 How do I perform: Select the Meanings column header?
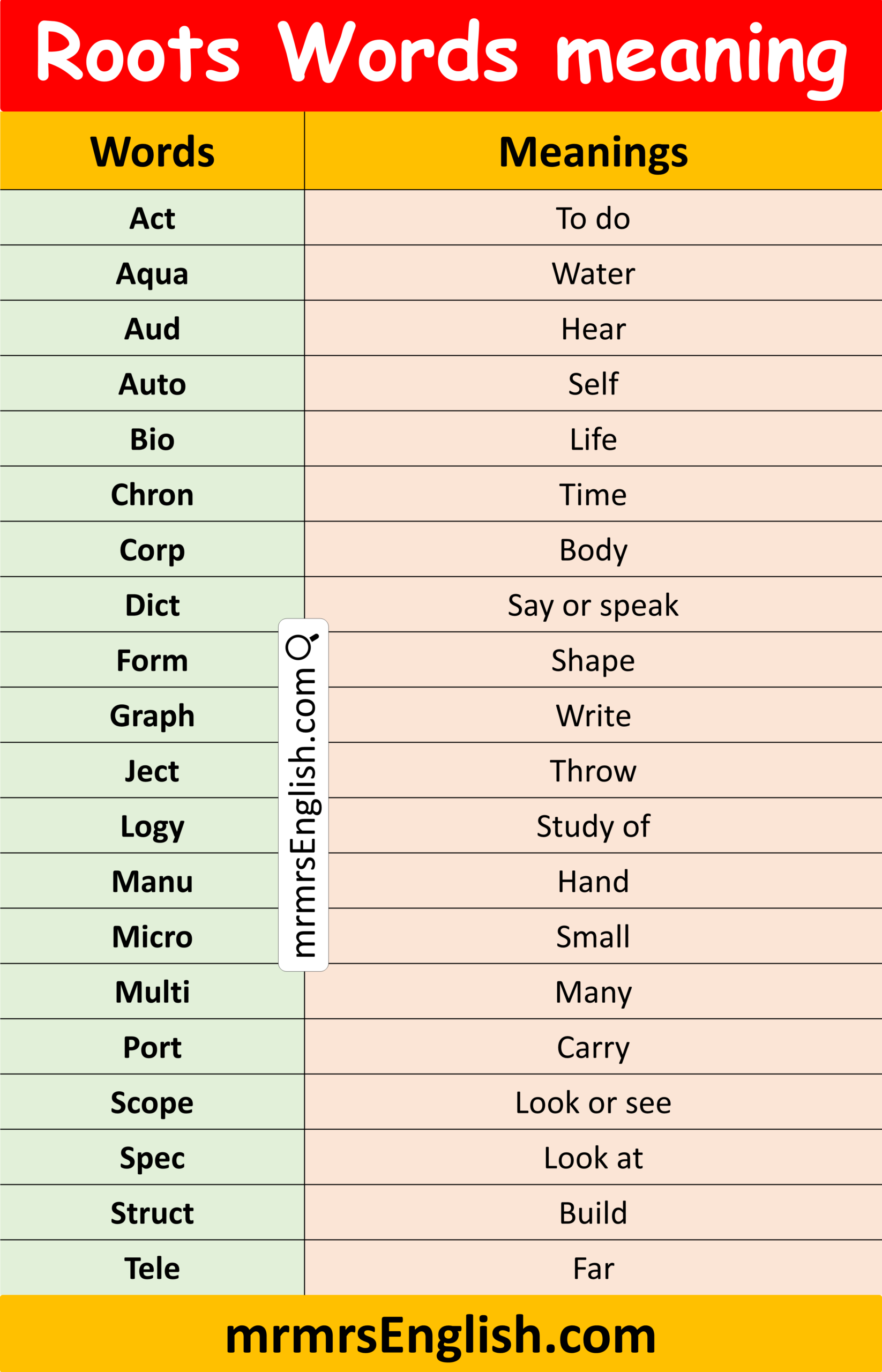tap(593, 152)
